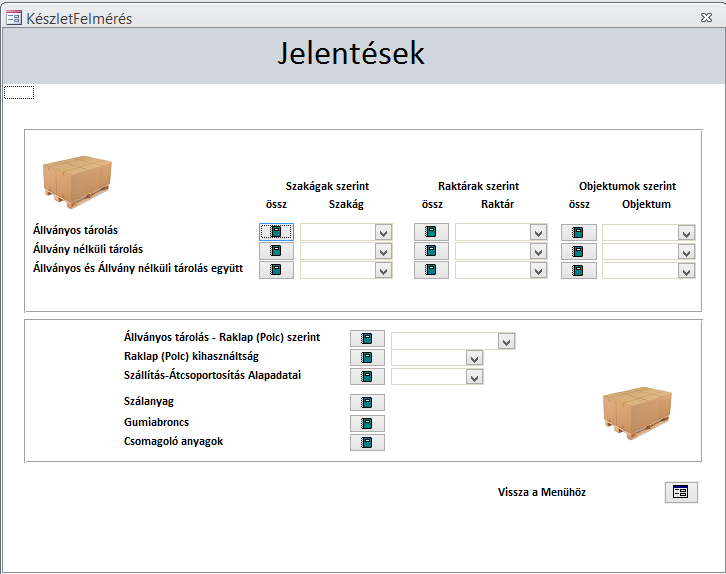Expand Objektum dropdown for combined storage row
Viewport: 726px width, 574px height.
click(686, 270)
